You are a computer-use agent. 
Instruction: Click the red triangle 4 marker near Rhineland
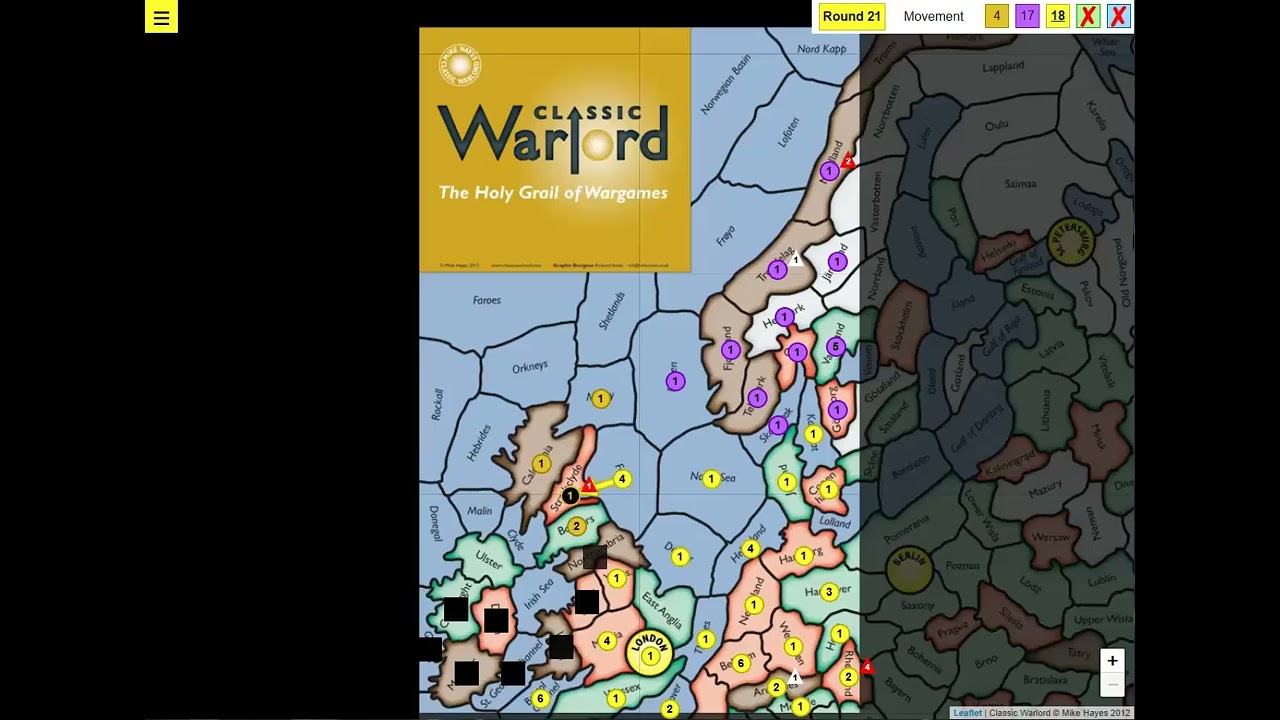866,667
